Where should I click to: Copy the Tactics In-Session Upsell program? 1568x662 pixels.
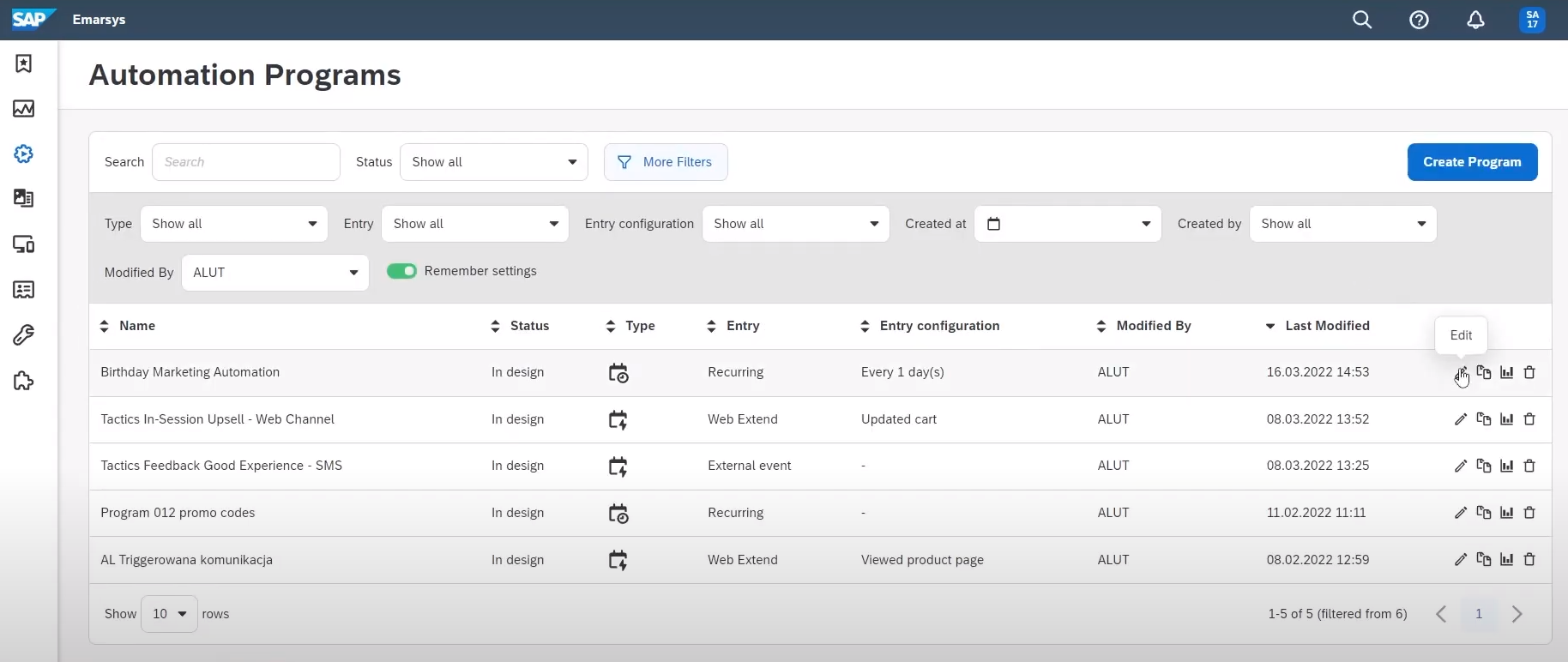tap(1483, 419)
